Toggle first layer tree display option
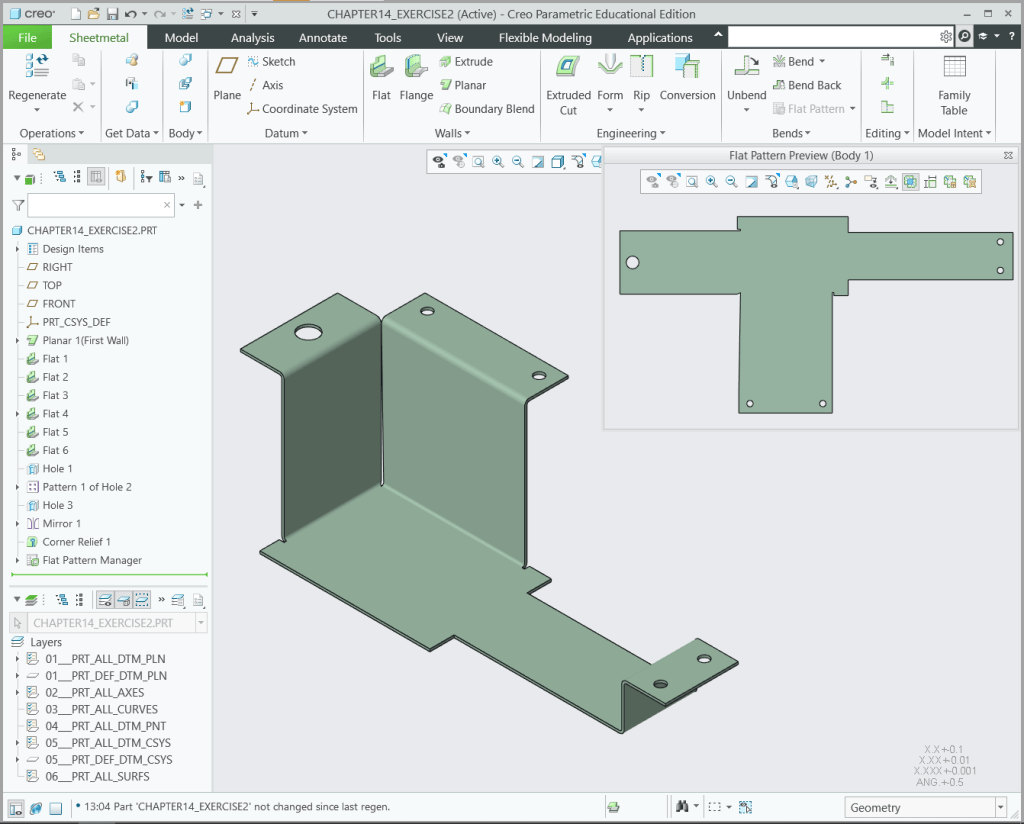Screen dimensions: 1024x824 [x=104, y=599]
